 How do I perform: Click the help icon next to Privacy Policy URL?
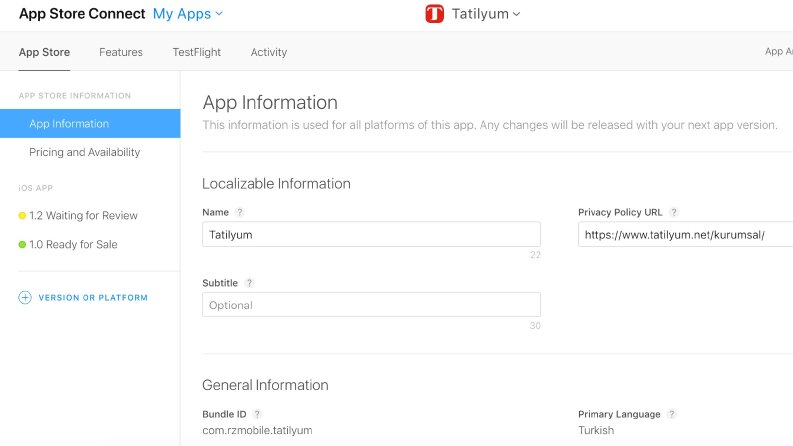tap(674, 212)
